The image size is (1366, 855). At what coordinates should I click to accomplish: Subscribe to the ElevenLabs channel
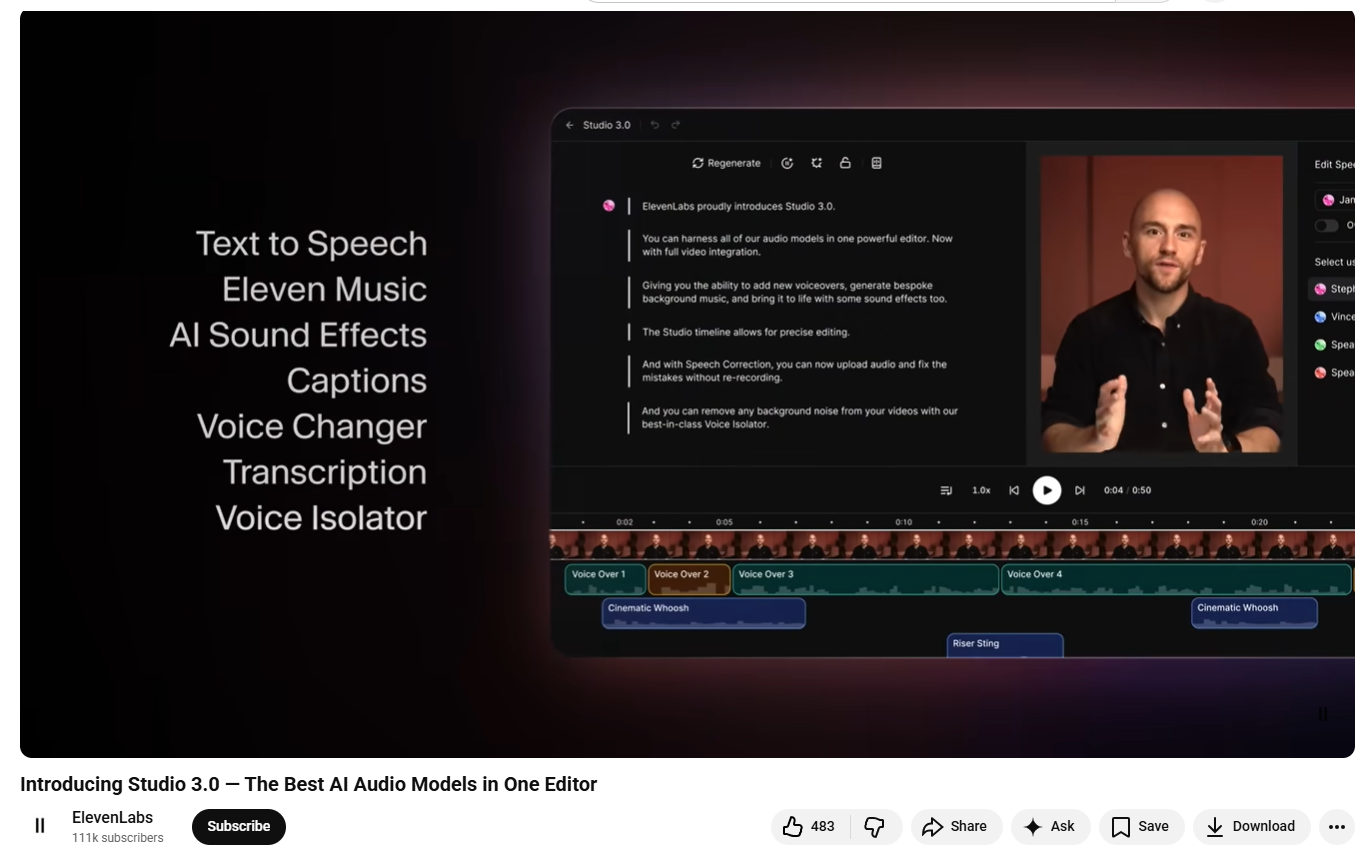[239, 827]
